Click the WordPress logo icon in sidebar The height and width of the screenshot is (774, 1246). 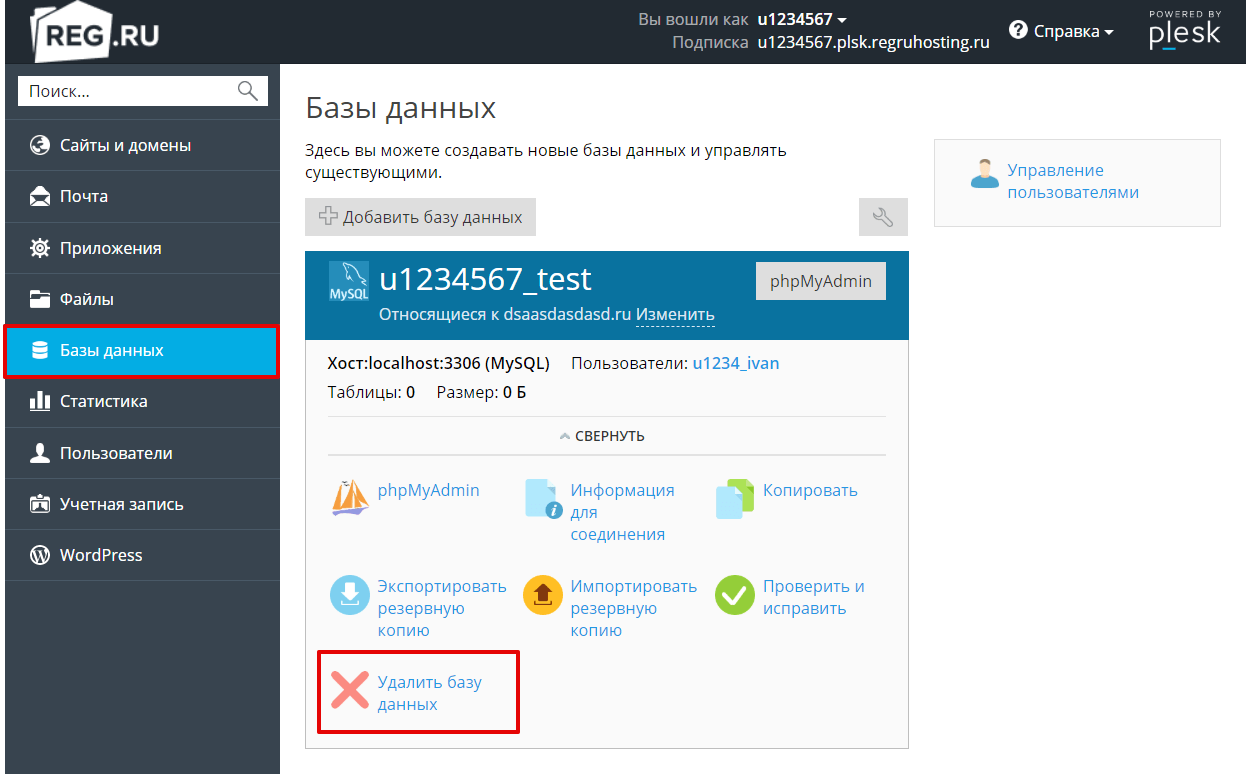[40, 555]
